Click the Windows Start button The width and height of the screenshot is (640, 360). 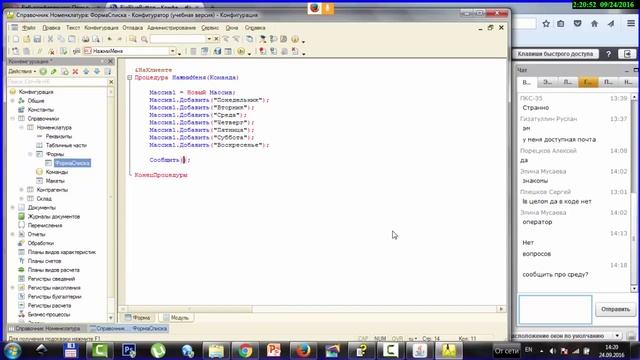[x=13, y=351]
